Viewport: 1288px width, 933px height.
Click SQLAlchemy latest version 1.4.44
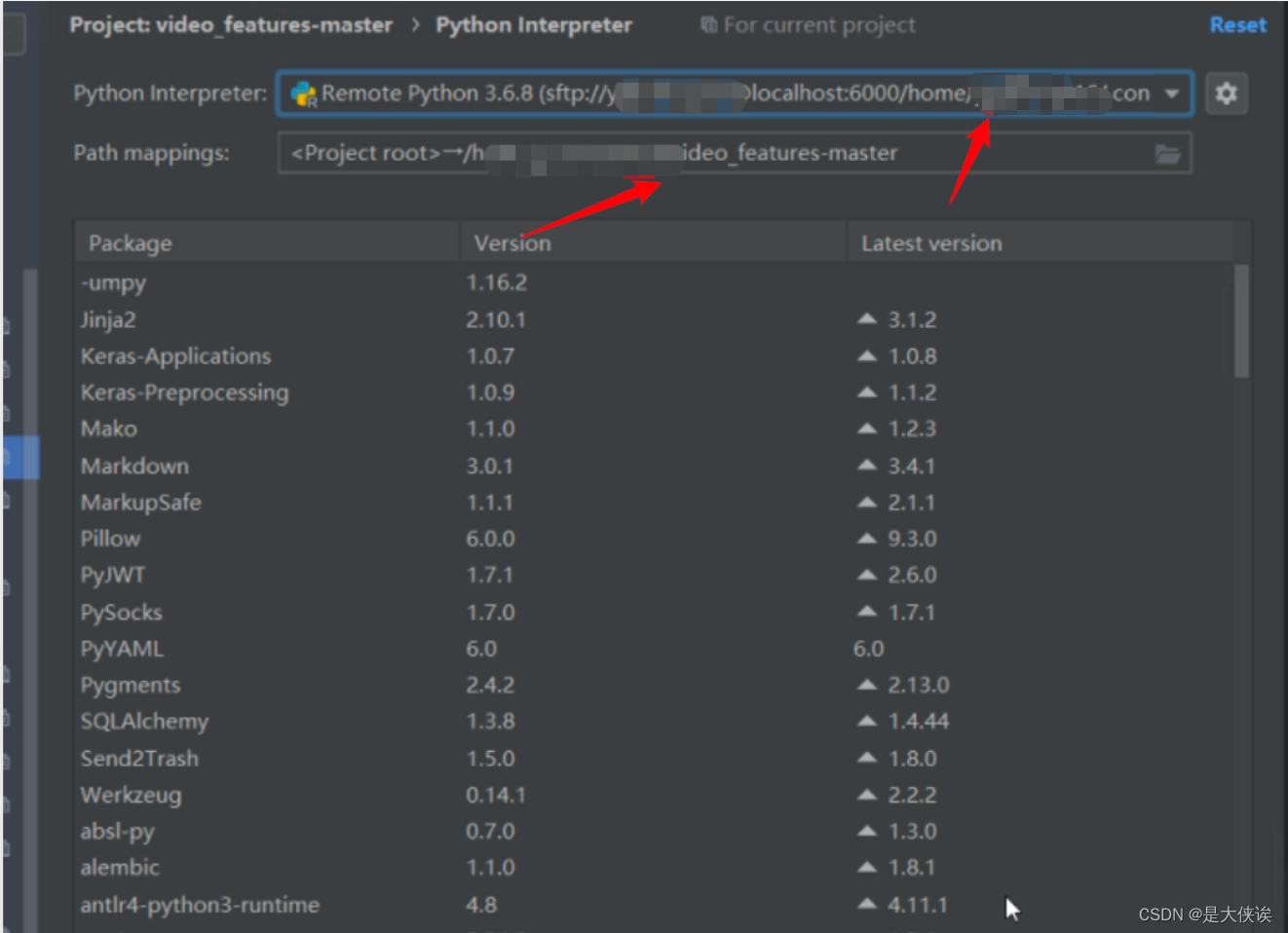coord(918,721)
